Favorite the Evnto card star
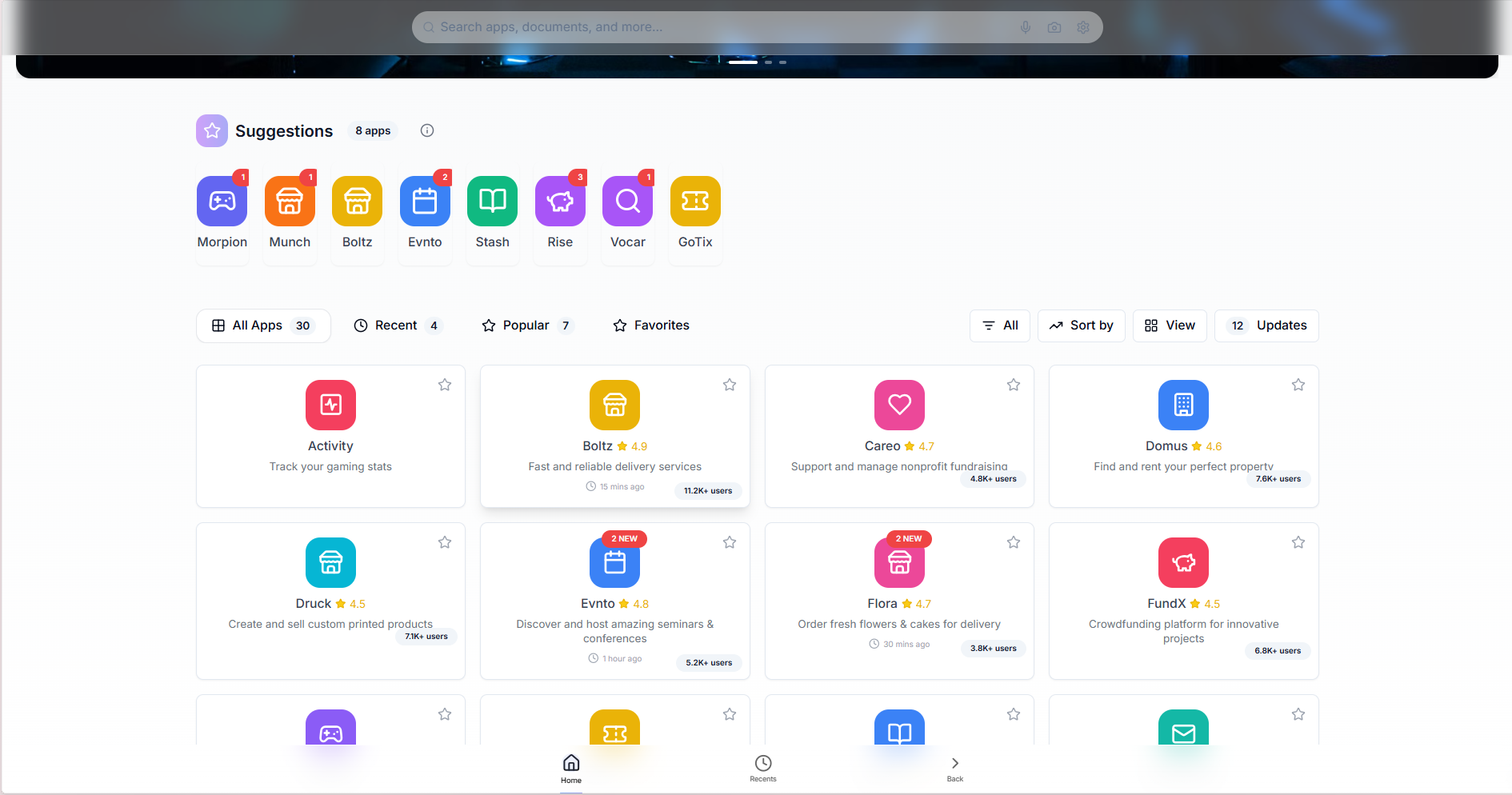 click(x=730, y=542)
